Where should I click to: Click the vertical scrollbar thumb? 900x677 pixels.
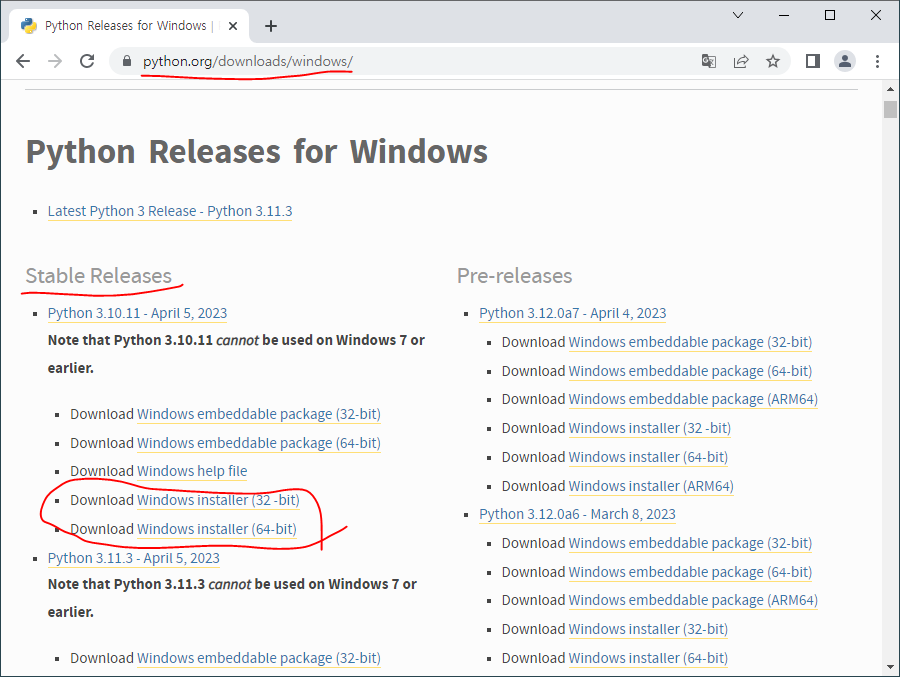[x=890, y=109]
